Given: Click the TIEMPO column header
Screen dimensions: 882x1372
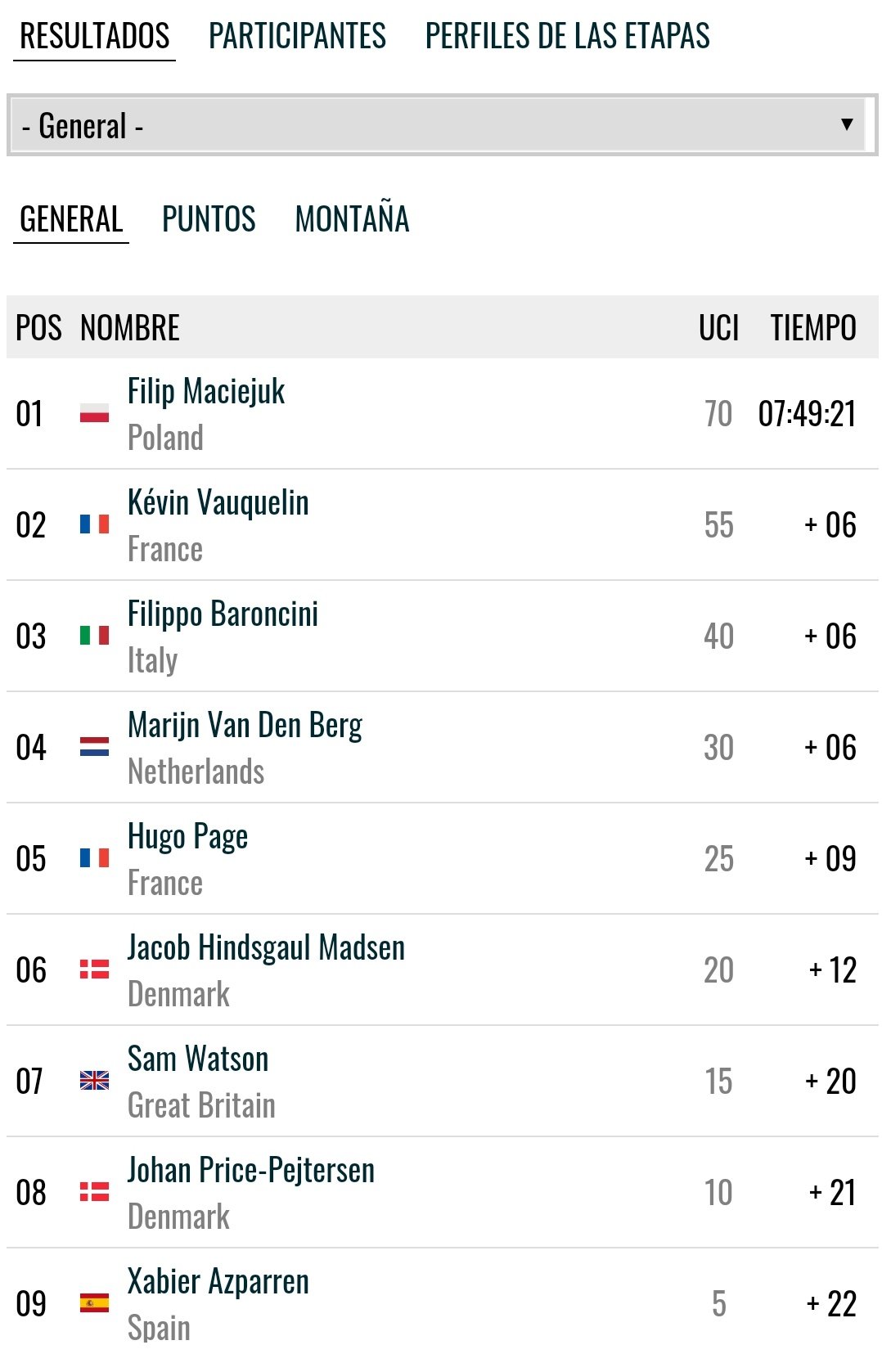Looking at the screenshot, I should pyautogui.click(x=812, y=328).
